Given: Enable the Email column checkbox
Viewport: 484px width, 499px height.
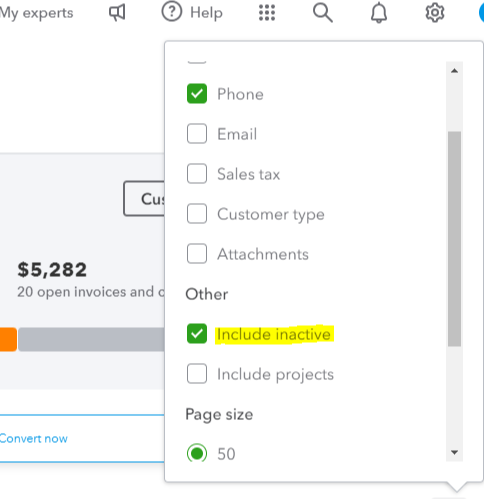Looking at the screenshot, I should click(197, 134).
